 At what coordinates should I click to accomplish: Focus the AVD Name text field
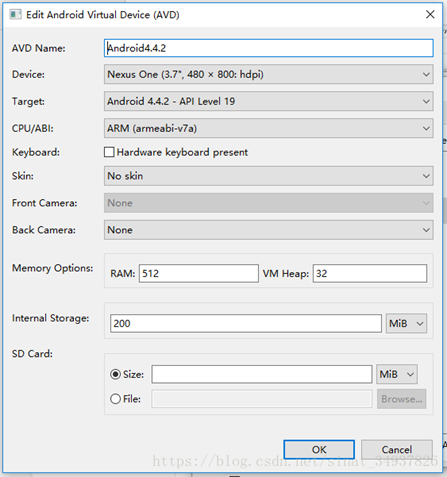coord(268,48)
